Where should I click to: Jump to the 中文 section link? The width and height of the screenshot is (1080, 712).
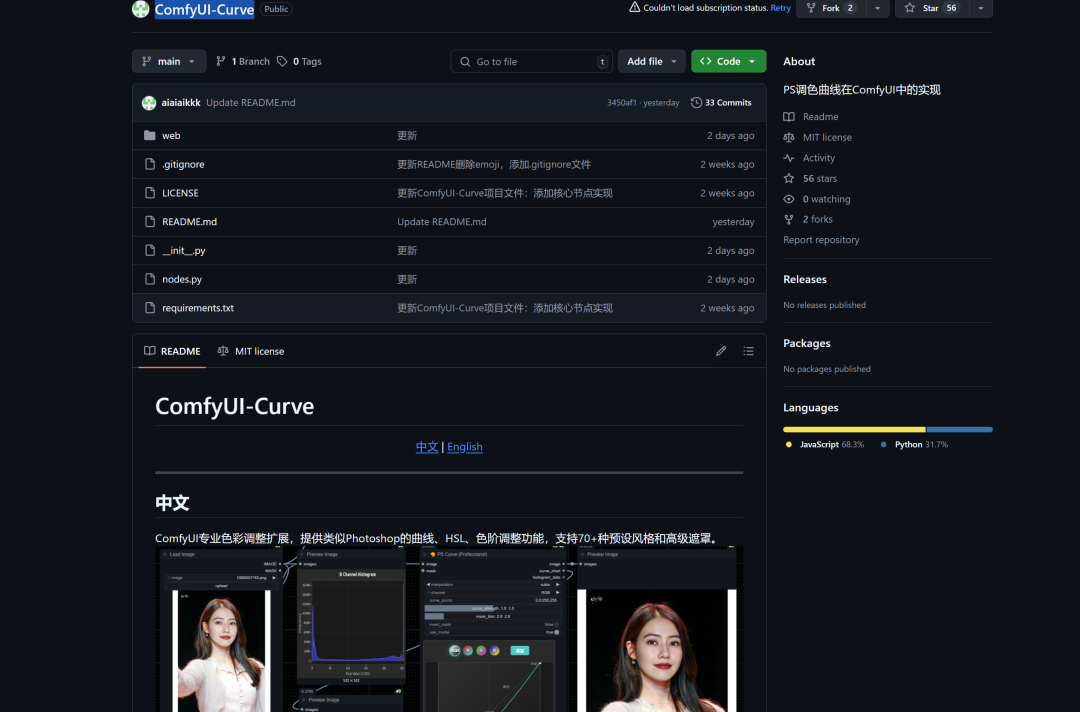(426, 447)
